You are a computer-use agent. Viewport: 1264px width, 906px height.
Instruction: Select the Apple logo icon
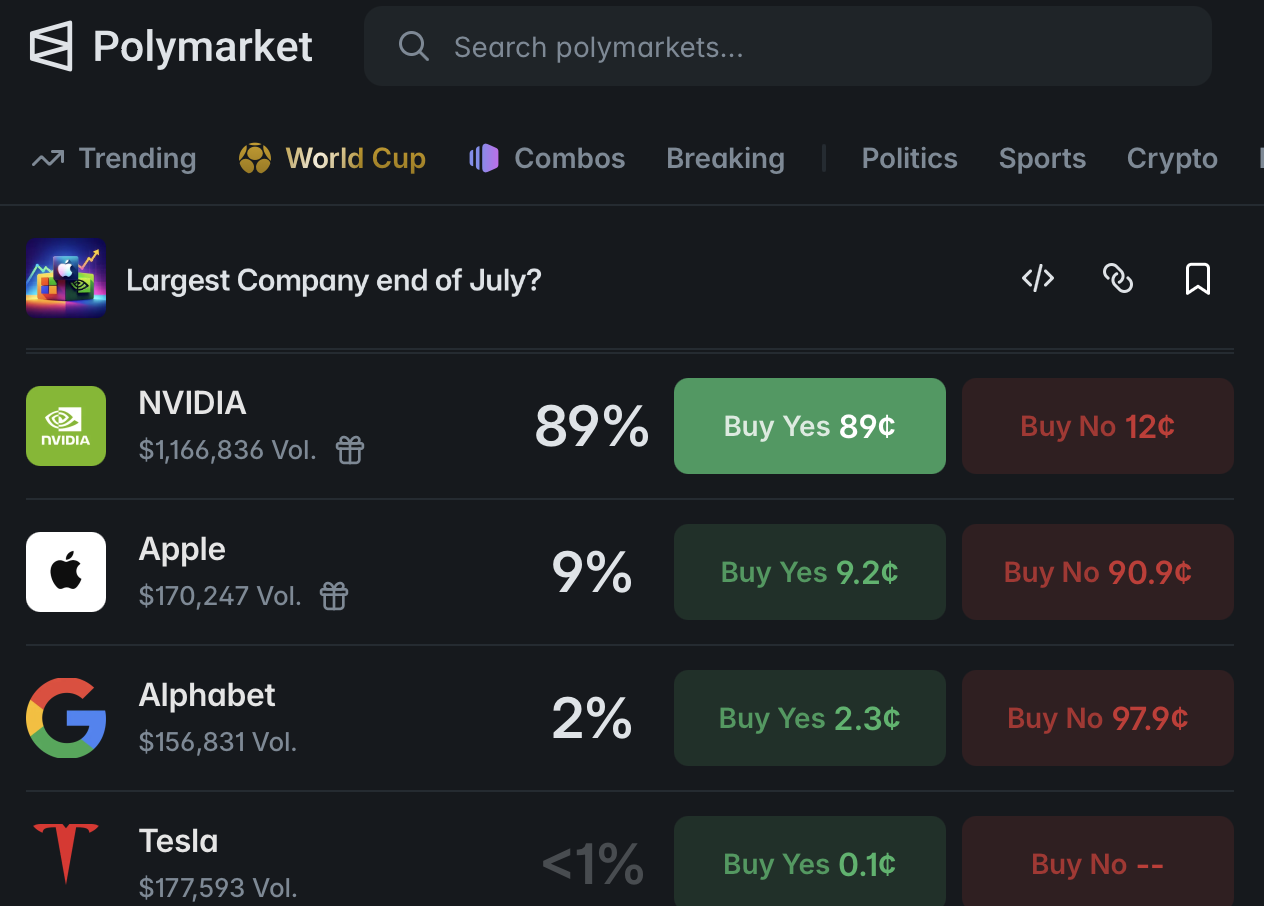66,572
